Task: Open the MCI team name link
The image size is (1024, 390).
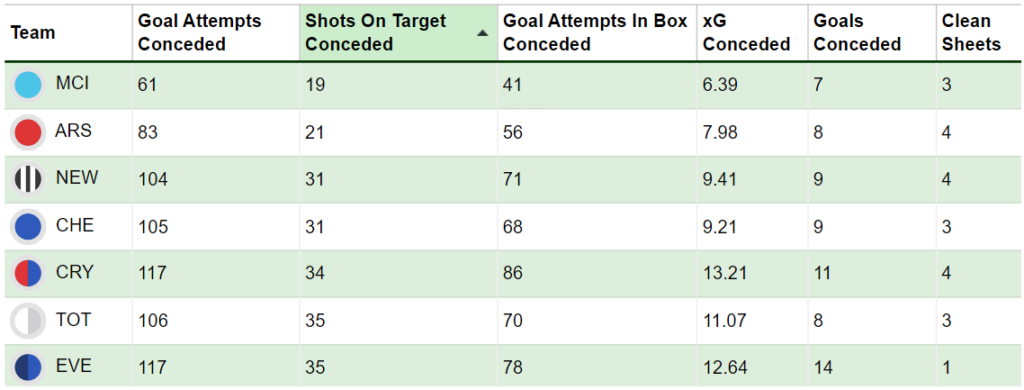Action: pyautogui.click(x=72, y=84)
